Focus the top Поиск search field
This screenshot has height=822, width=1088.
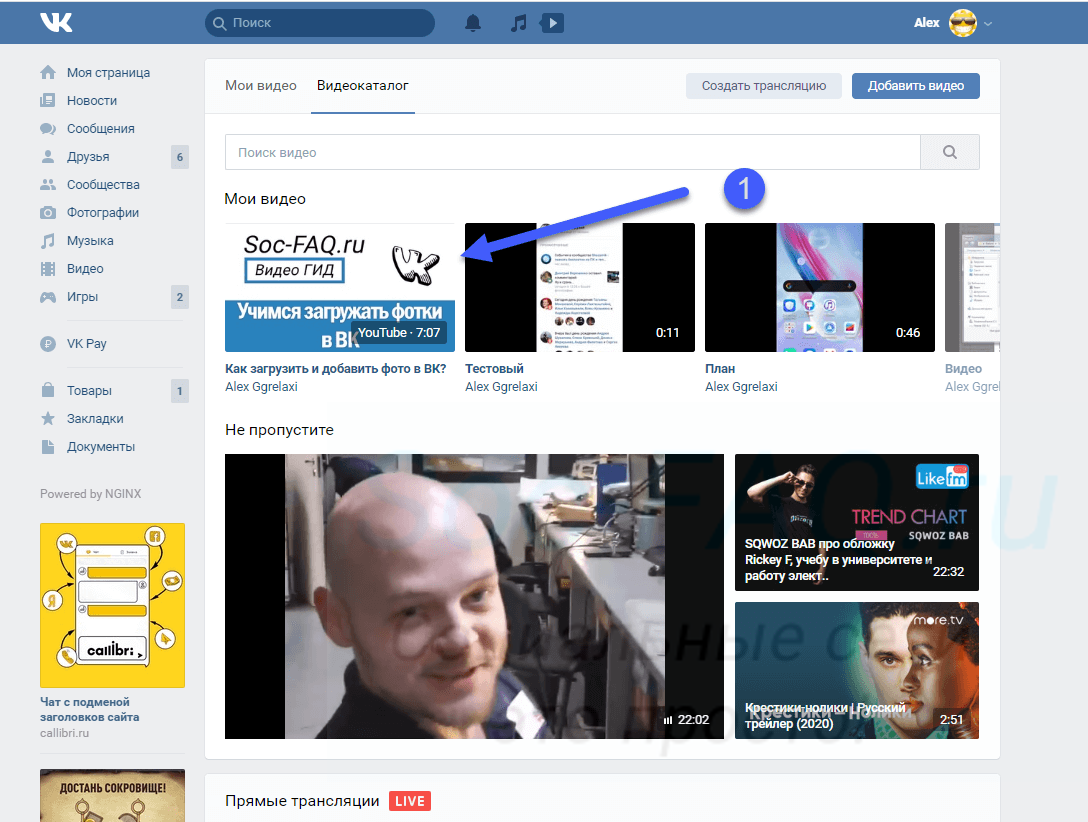[x=320, y=23]
